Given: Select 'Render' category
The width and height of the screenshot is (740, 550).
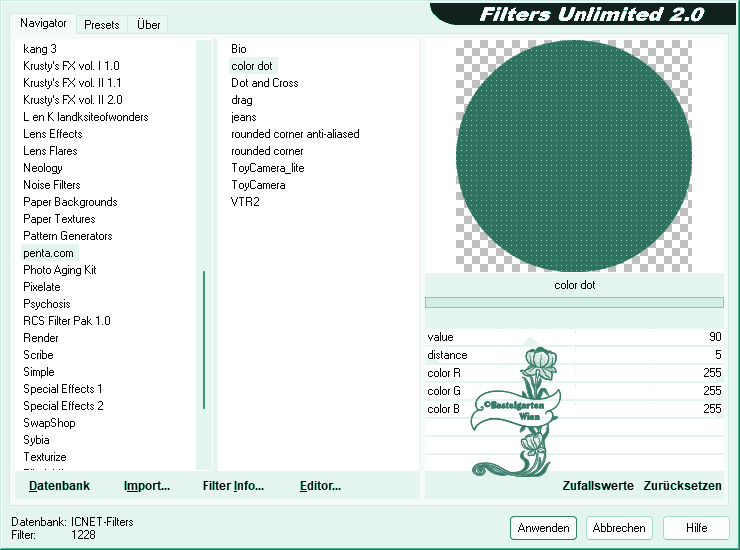Looking at the screenshot, I should point(41,338).
